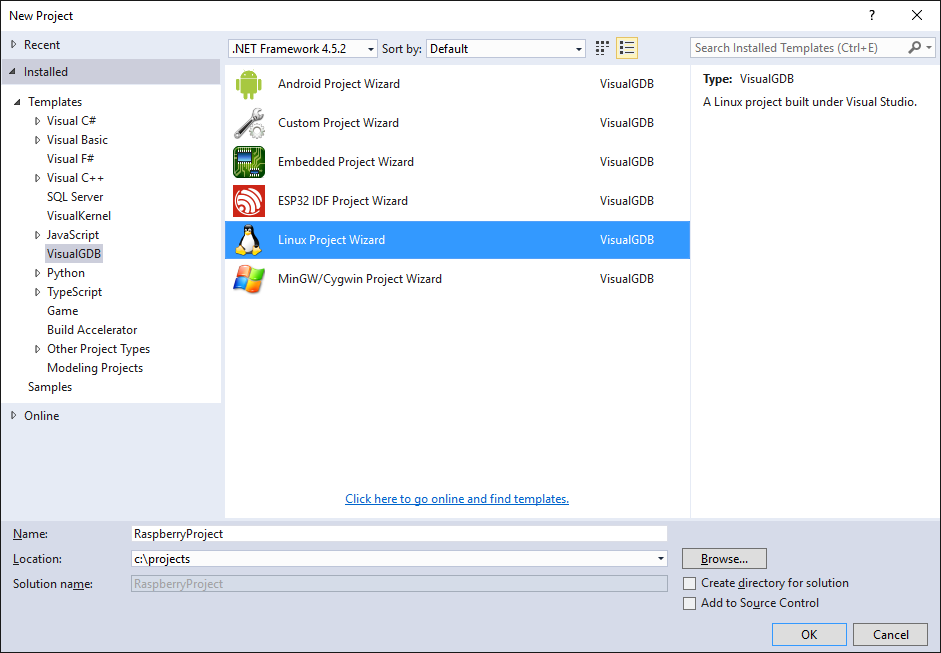The height and width of the screenshot is (653, 941).
Task: Select Modeling Projects category
Action: click(x=95, y=368)
